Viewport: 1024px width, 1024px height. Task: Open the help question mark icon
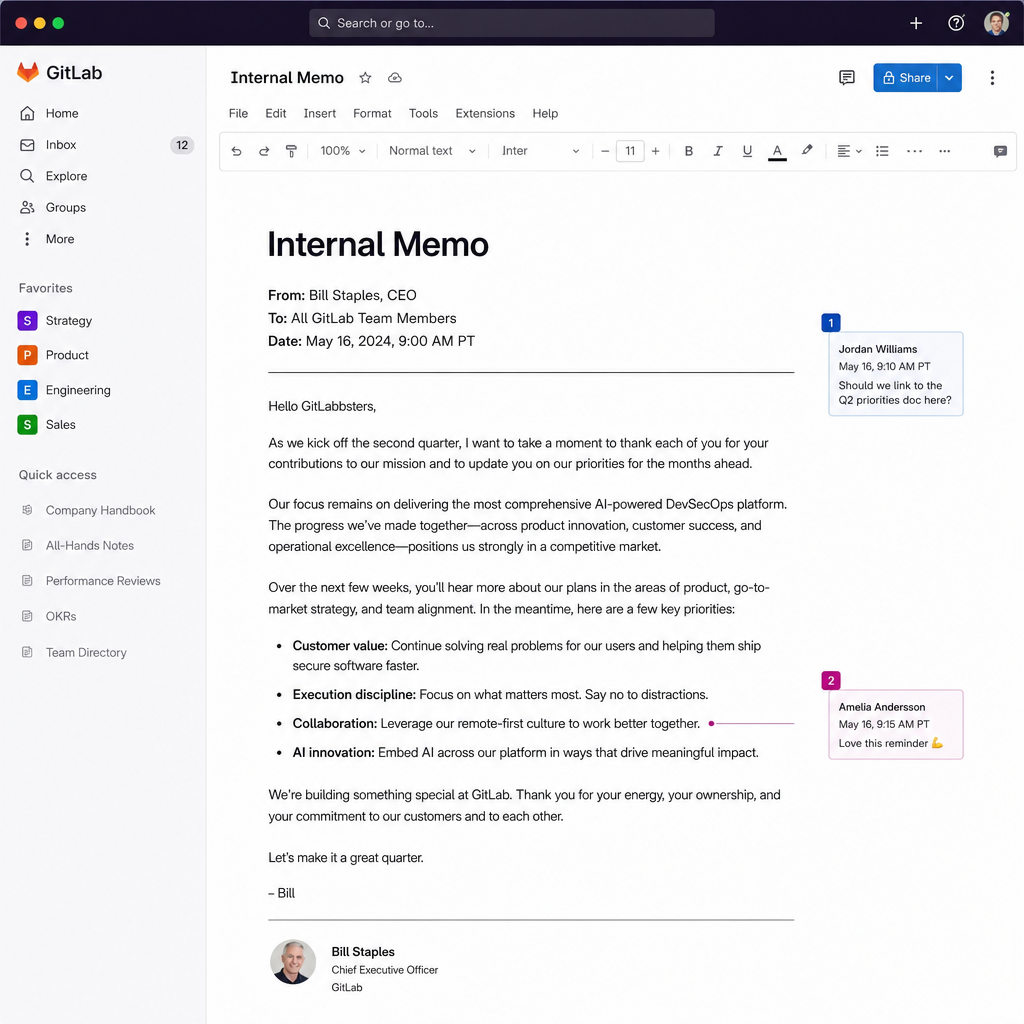(955, 24)
